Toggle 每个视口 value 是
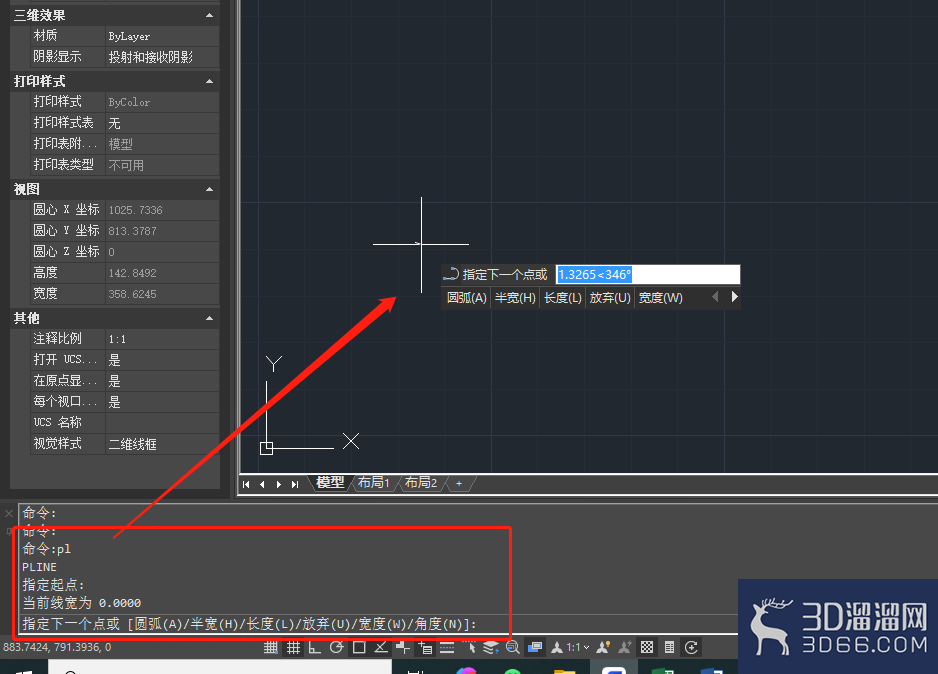This screenshot has width=938, height=674. 162,402
